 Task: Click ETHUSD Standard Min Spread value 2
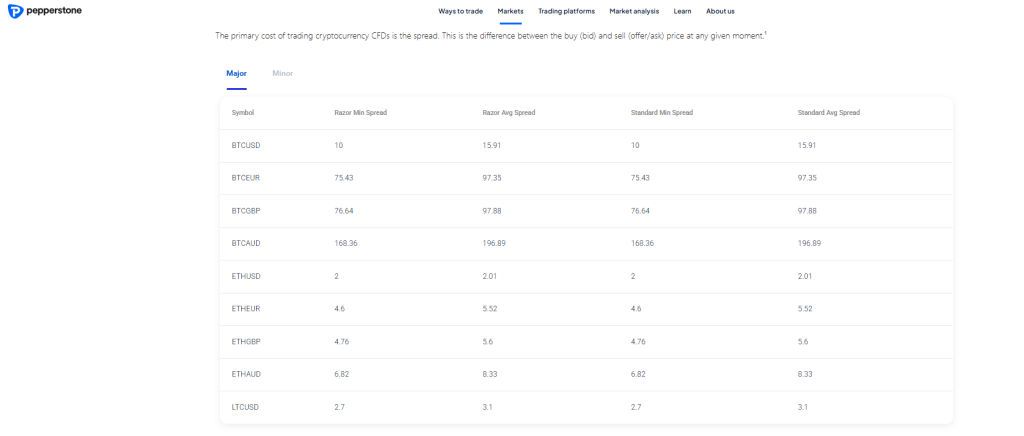(633, 276)
